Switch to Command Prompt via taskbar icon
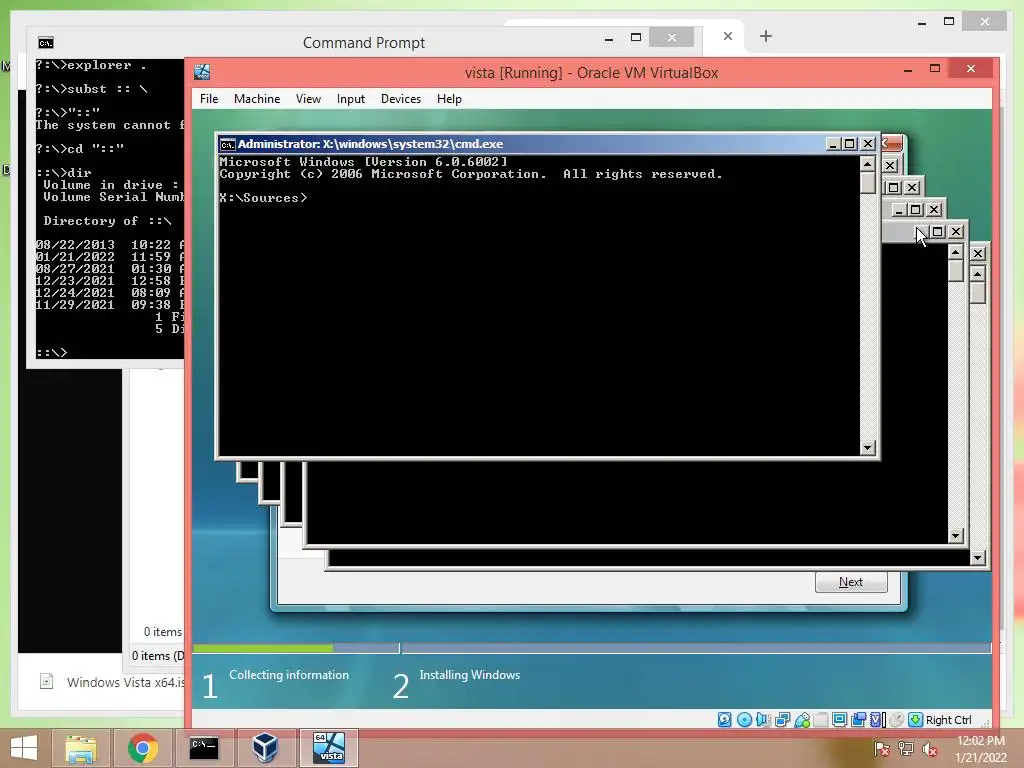This screenshot has width=1024, height=768. click(204, 748)
